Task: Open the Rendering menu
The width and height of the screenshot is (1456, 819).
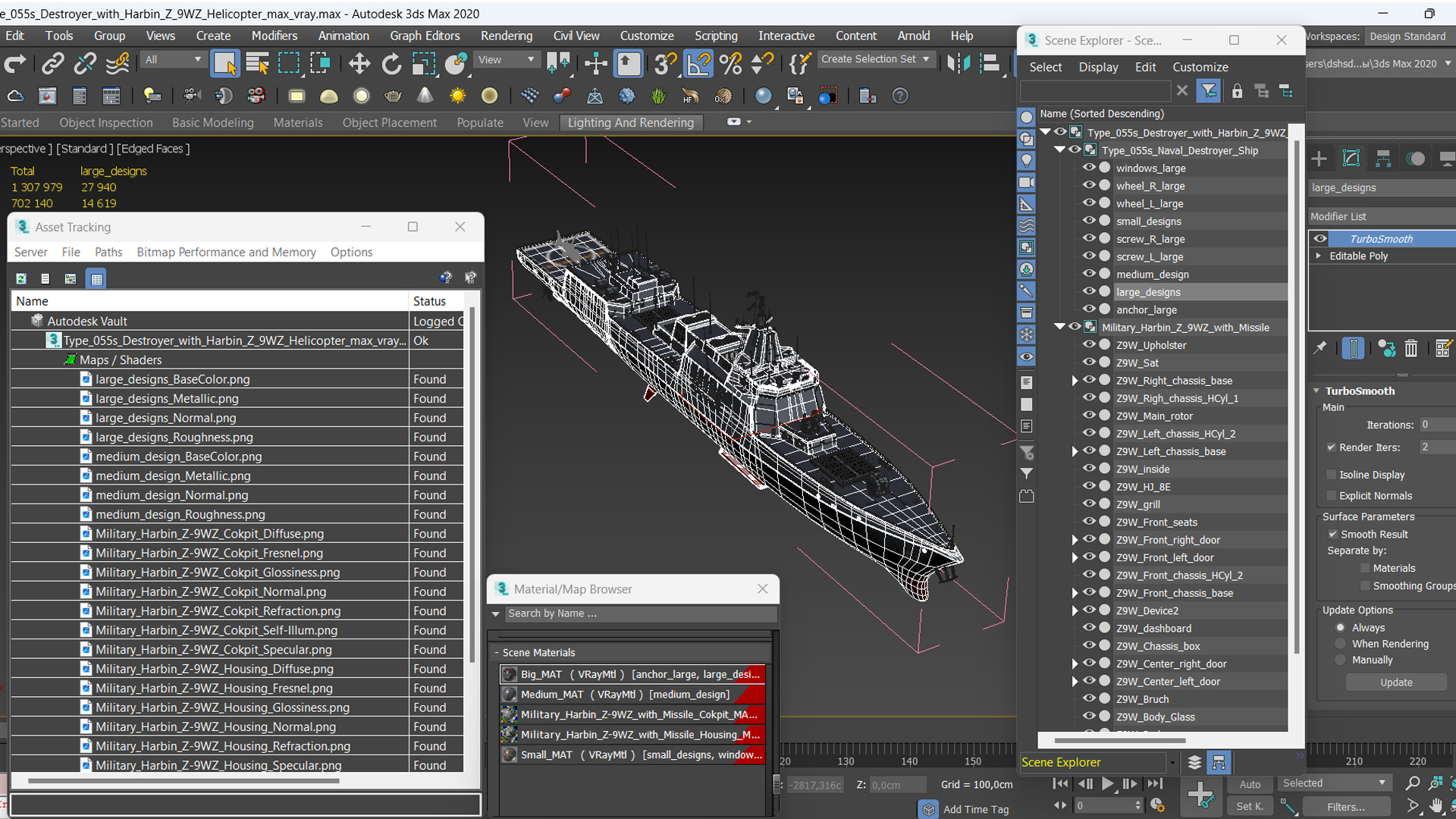Action: pos(506,36)
